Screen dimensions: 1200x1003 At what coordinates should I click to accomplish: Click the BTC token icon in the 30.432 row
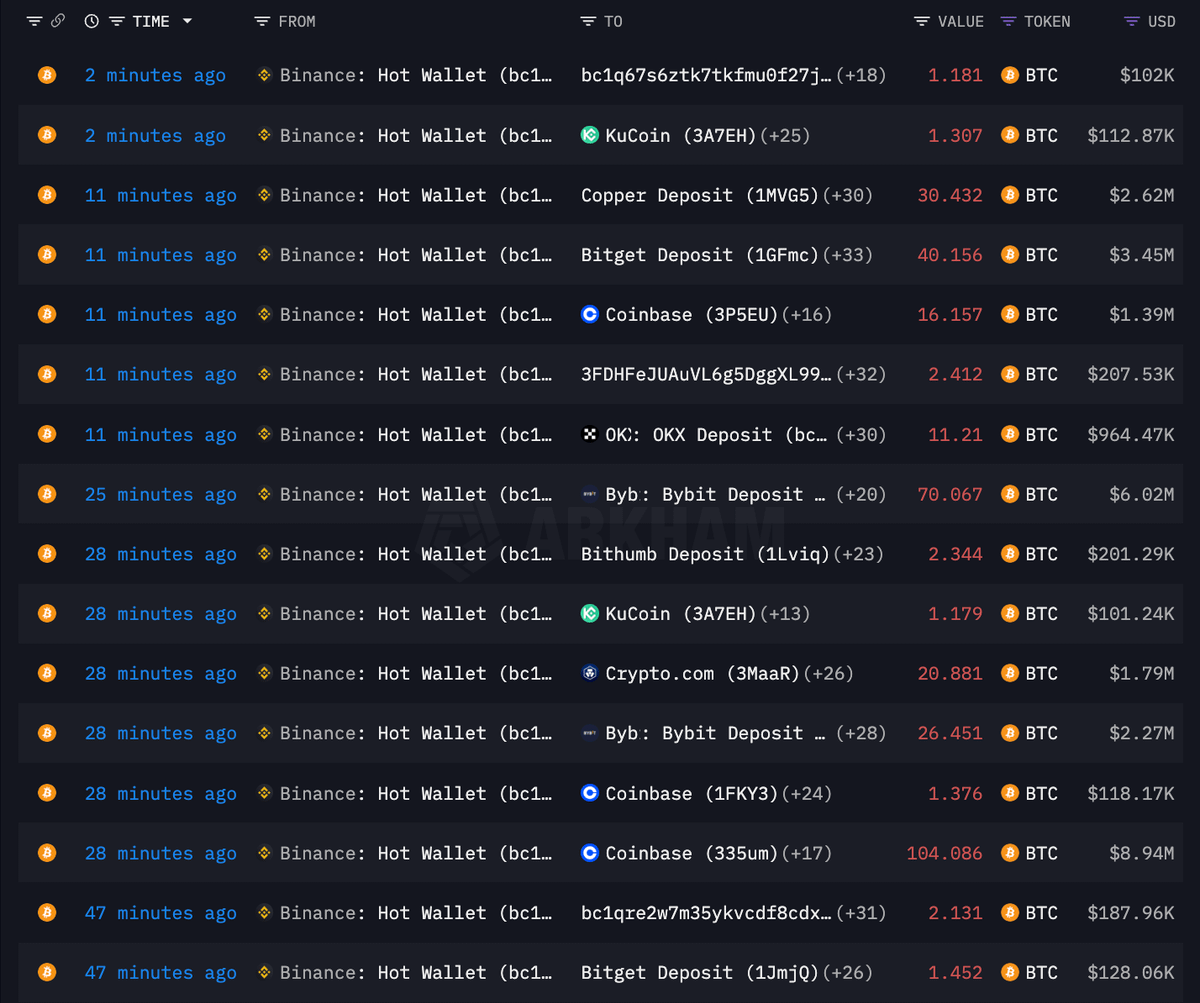[x=1009, y=195]
